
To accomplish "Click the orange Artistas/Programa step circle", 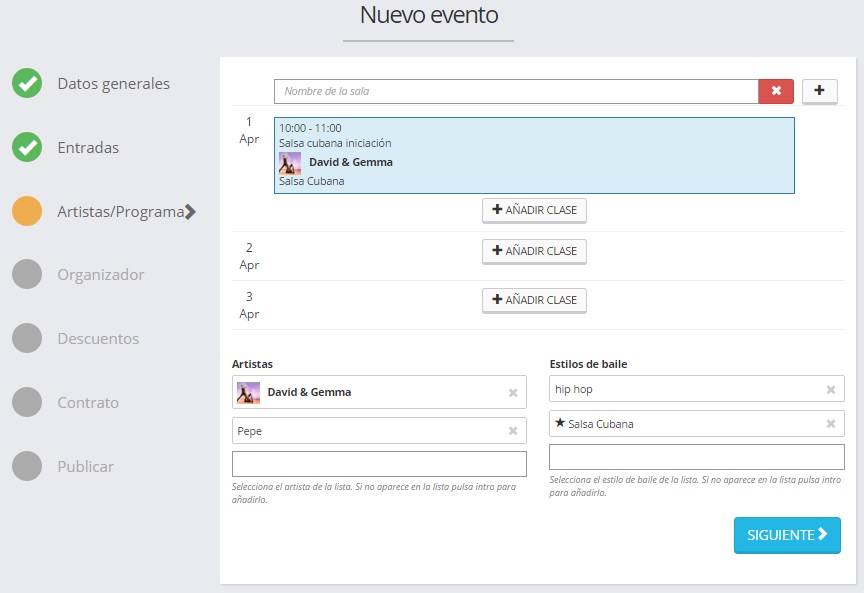I will click(x=27, y=211).
